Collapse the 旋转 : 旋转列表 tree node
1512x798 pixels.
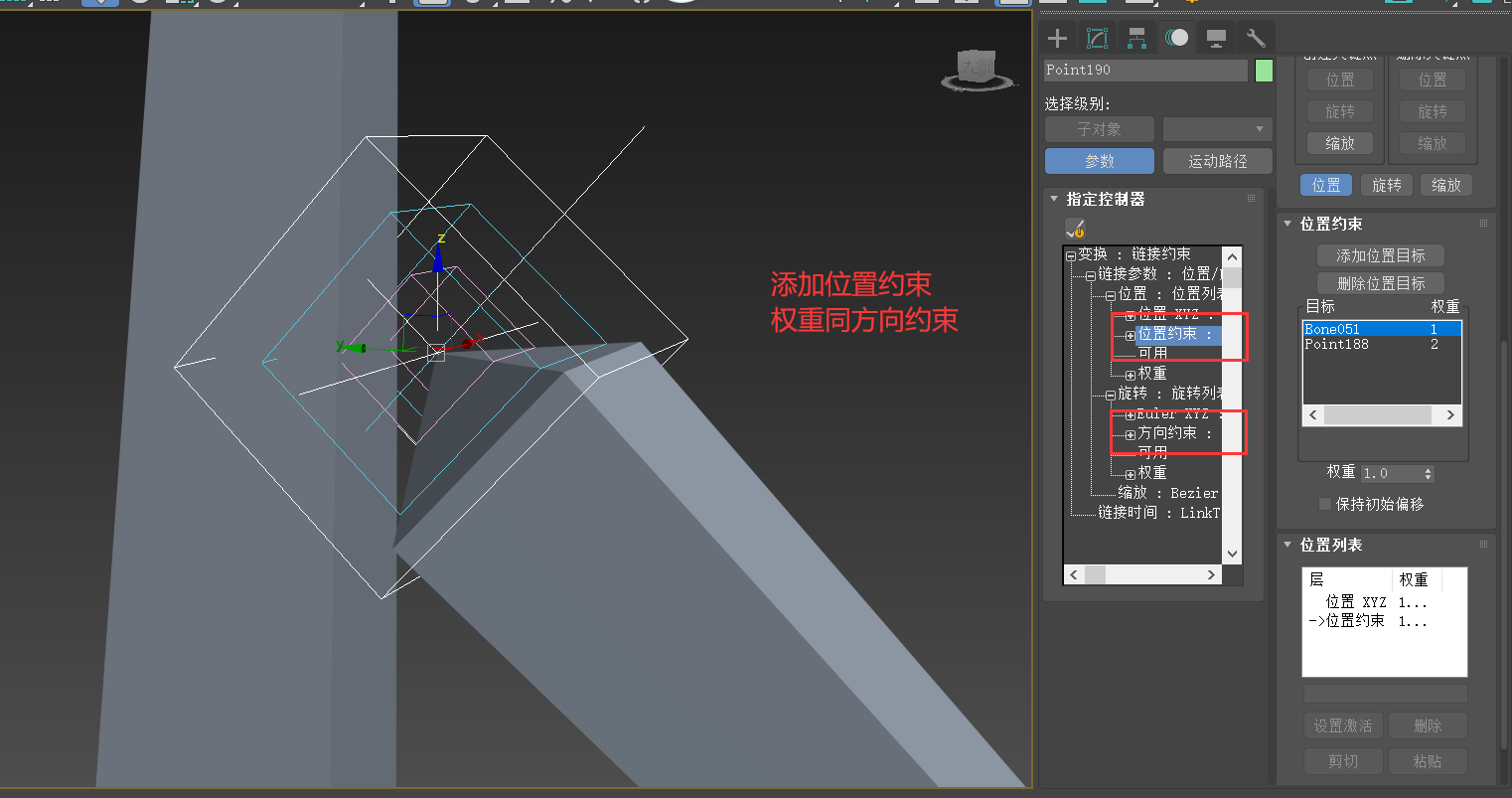[x=1111, y=395]
